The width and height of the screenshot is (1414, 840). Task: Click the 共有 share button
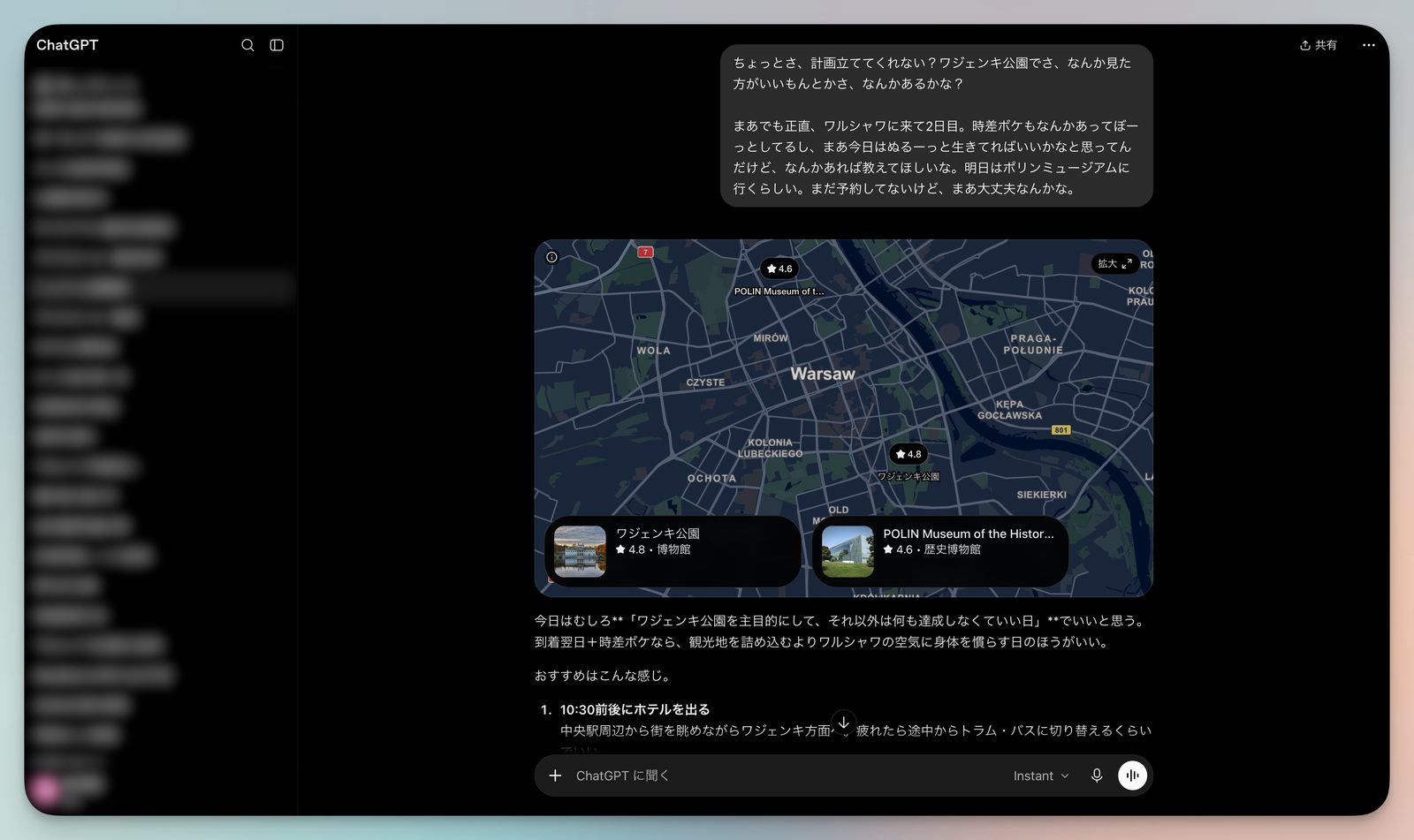click(1318, 45)
